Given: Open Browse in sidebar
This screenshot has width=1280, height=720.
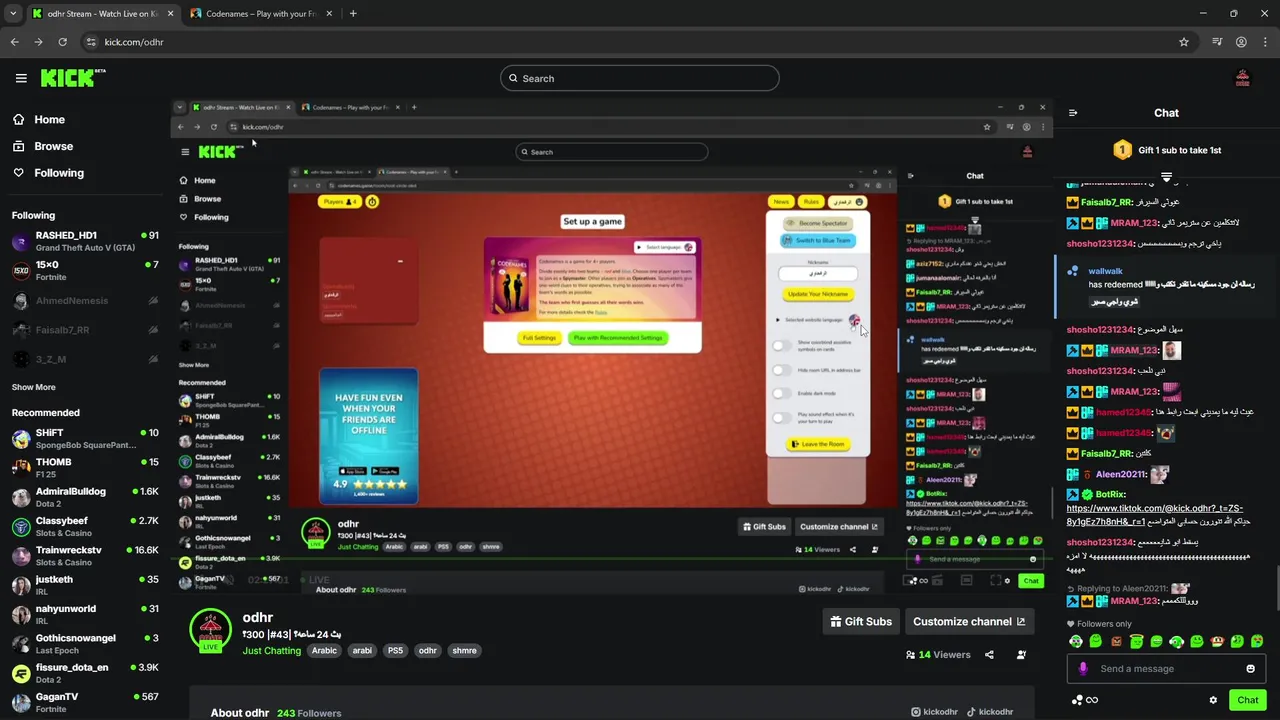Looking at the screenshot, I should click(43, 146).
